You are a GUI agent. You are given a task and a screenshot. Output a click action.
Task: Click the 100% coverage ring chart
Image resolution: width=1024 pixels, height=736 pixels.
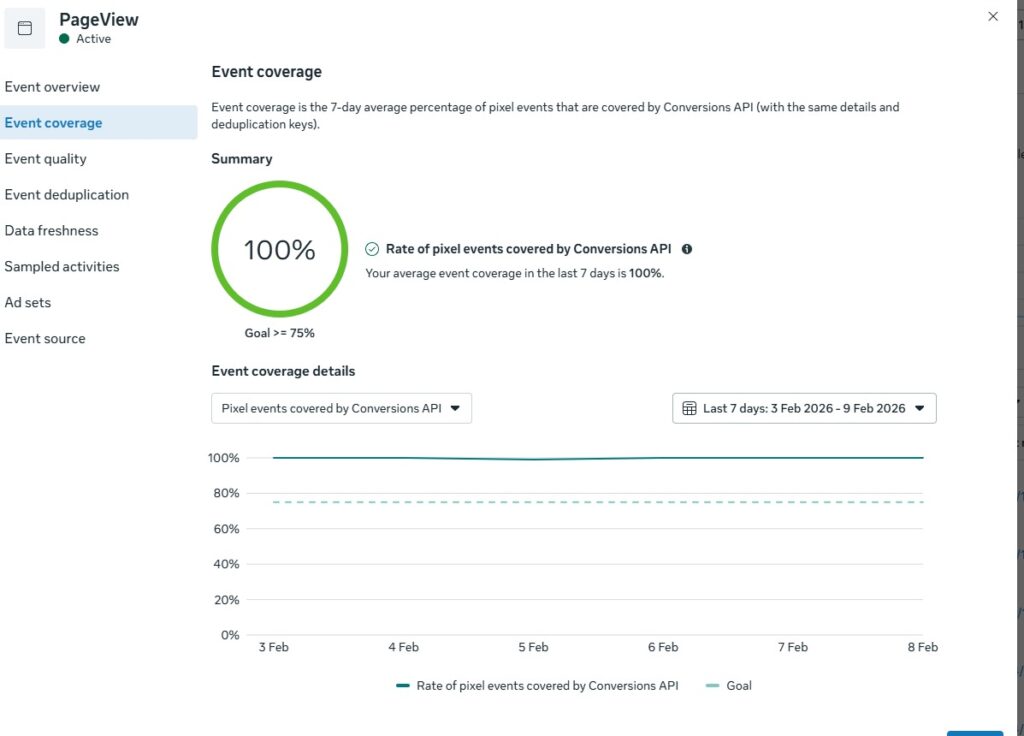pyautogui.click(x=280, y=249)
